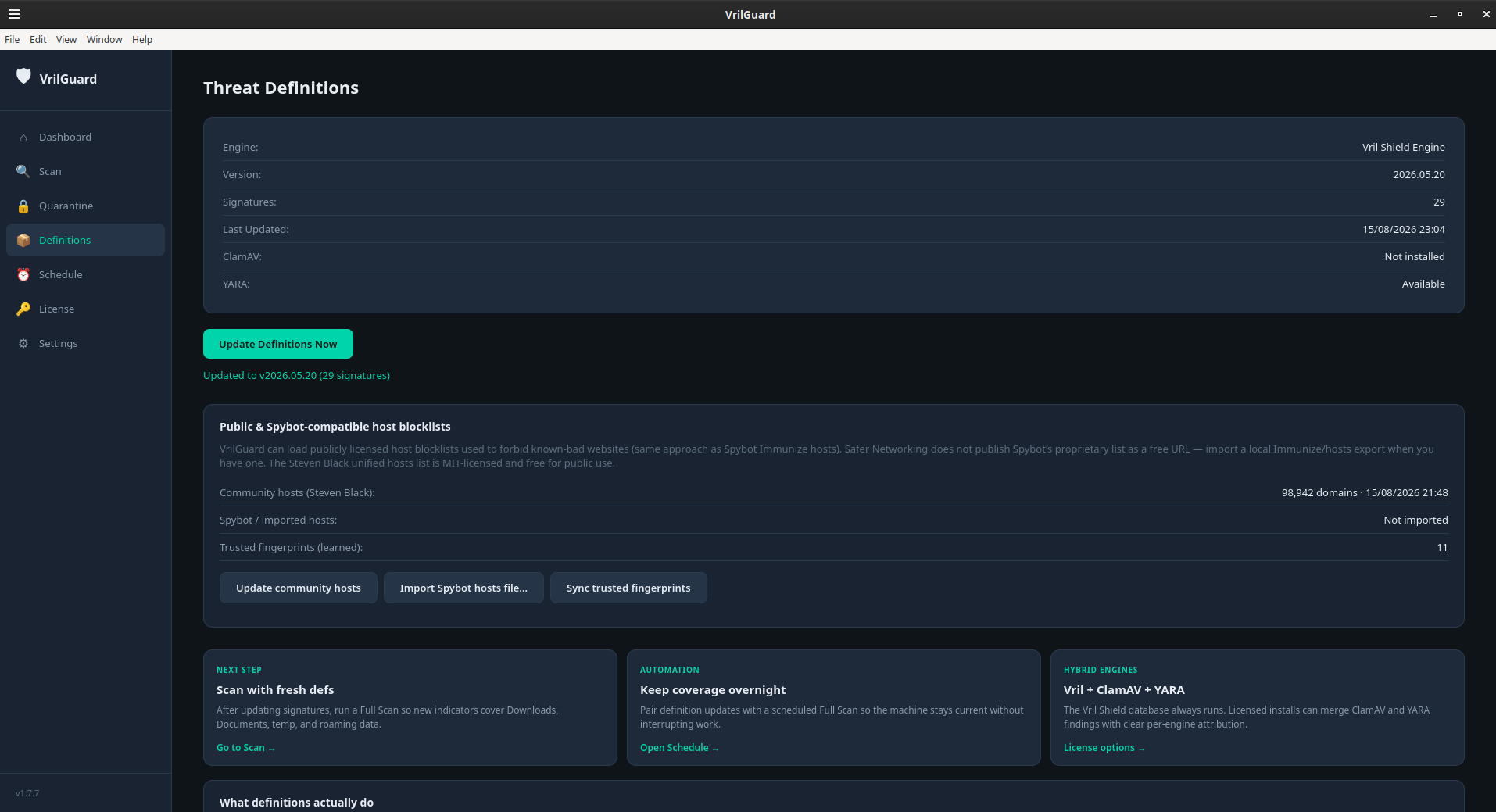
Task: Open the Quarantine section
Action: (85, 206)
